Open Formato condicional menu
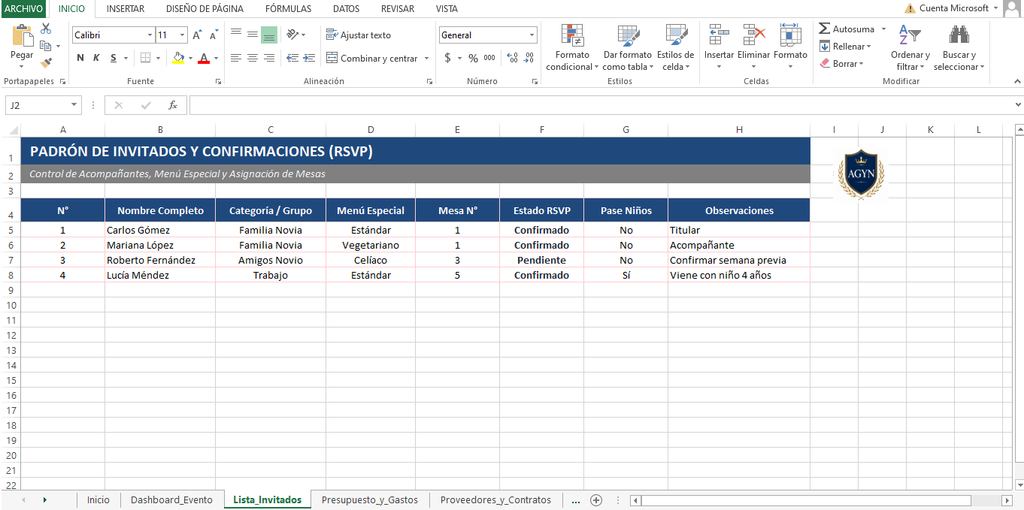 (x=573, y=48)
